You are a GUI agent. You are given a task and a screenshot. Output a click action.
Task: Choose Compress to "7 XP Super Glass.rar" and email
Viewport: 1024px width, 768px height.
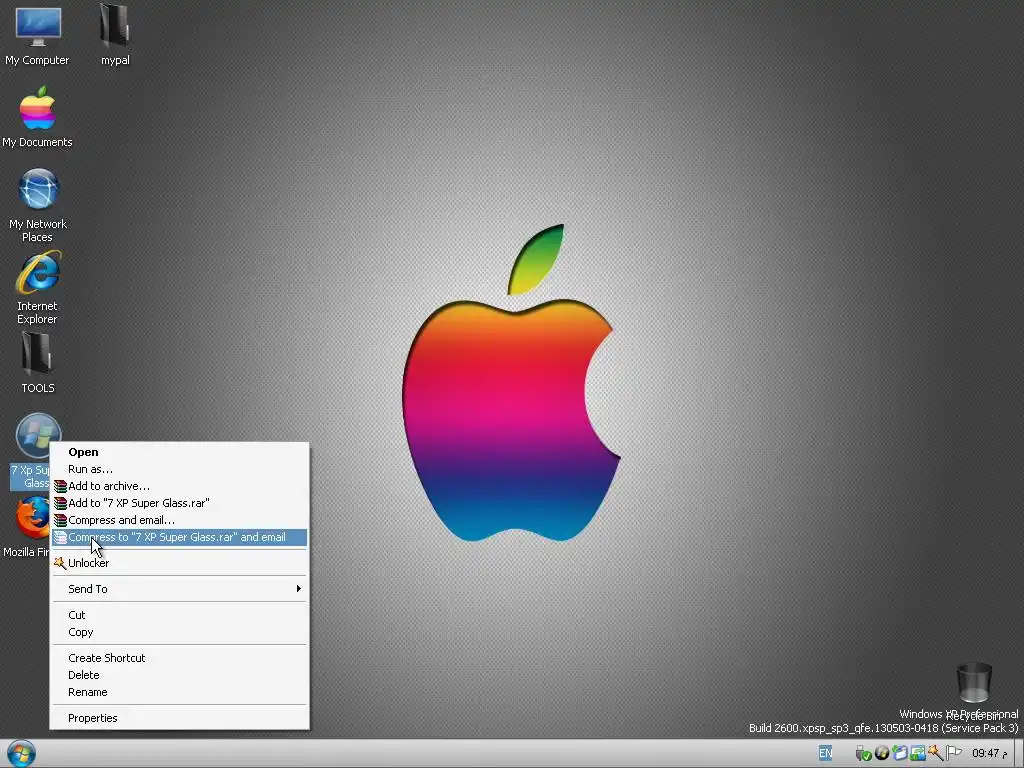(179, 537)
